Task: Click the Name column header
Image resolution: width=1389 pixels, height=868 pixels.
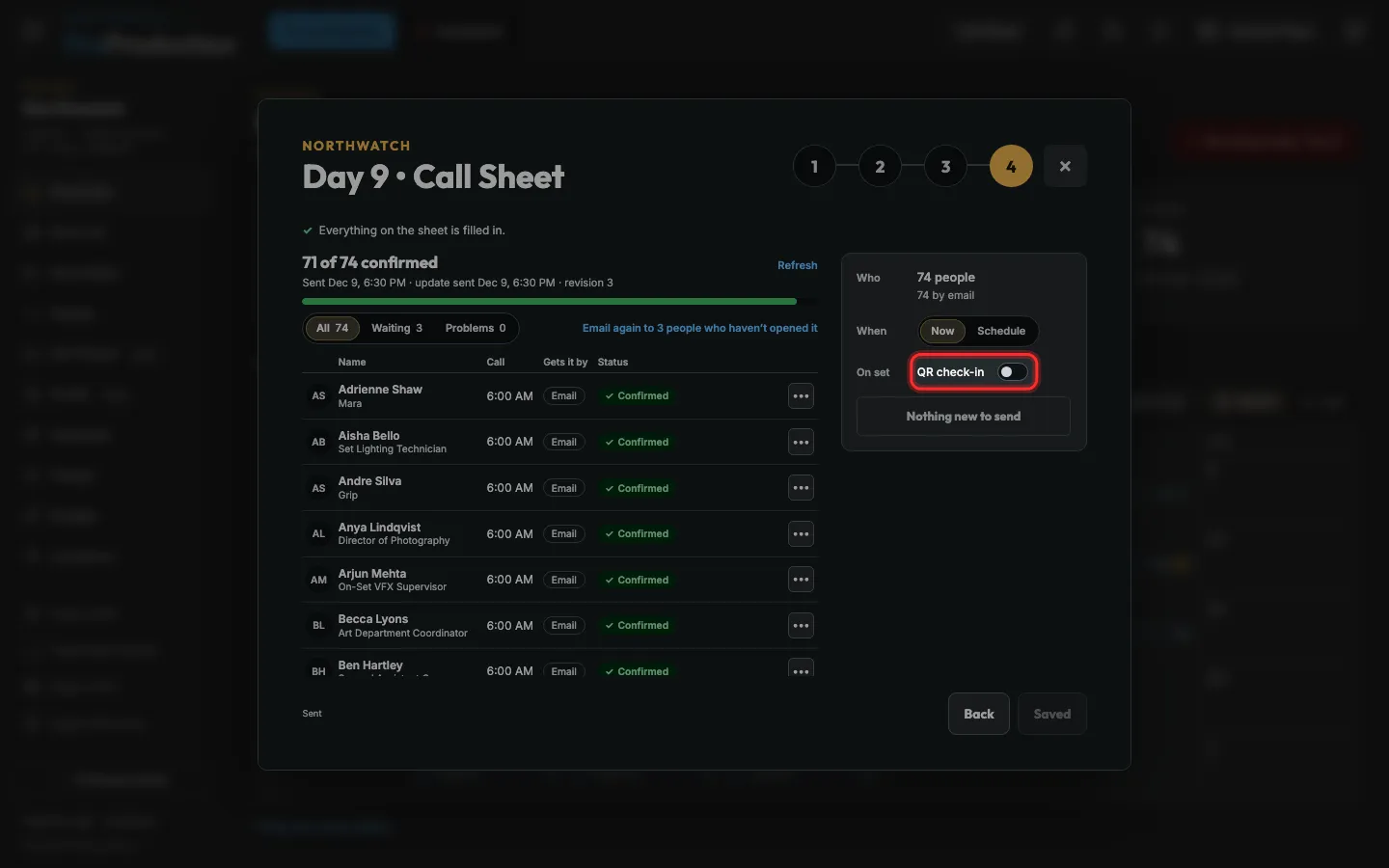Action: click(352, 363)
